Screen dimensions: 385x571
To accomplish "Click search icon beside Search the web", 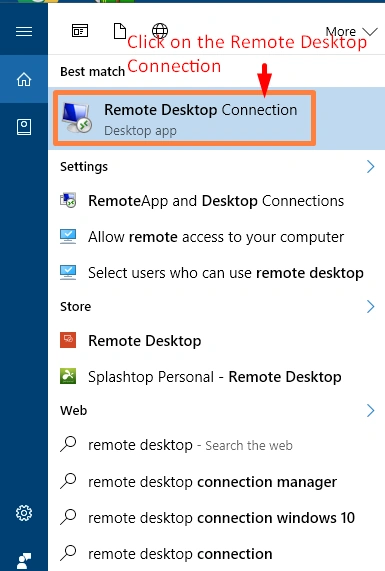I will (68, 444).
